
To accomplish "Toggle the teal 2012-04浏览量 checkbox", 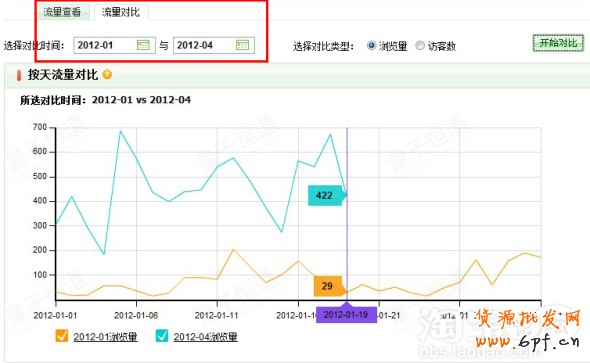I will pyautogui.click(x=162, y=336).
